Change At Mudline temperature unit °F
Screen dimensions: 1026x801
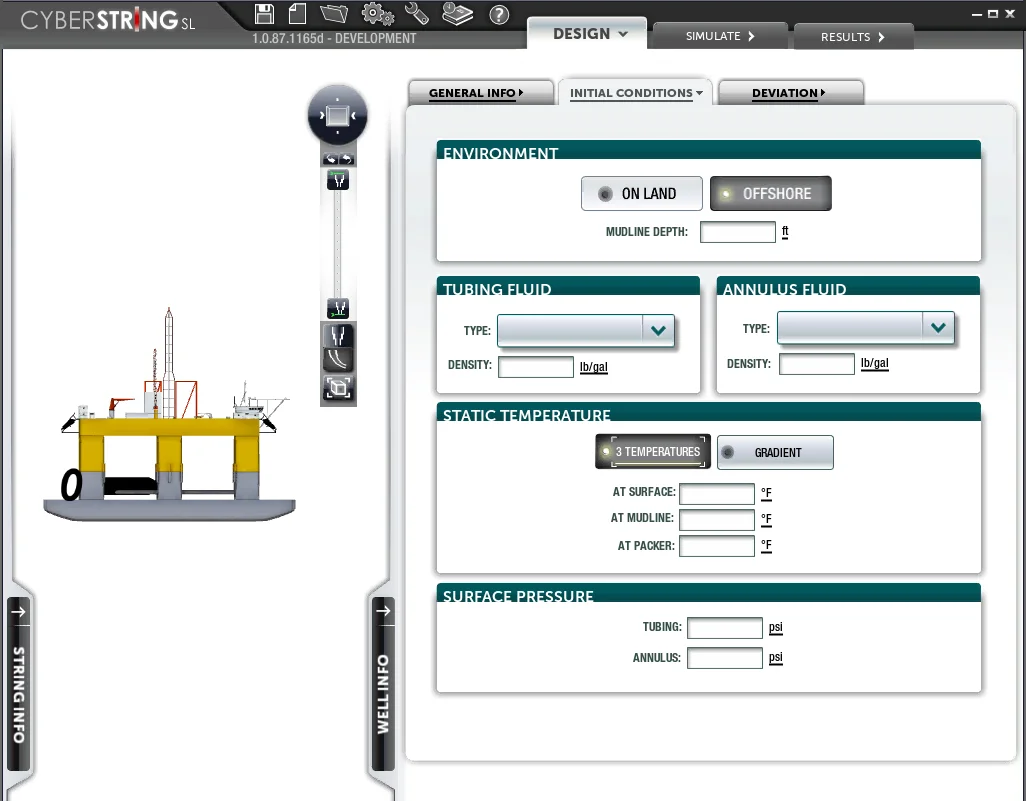[x=766, y=519]
